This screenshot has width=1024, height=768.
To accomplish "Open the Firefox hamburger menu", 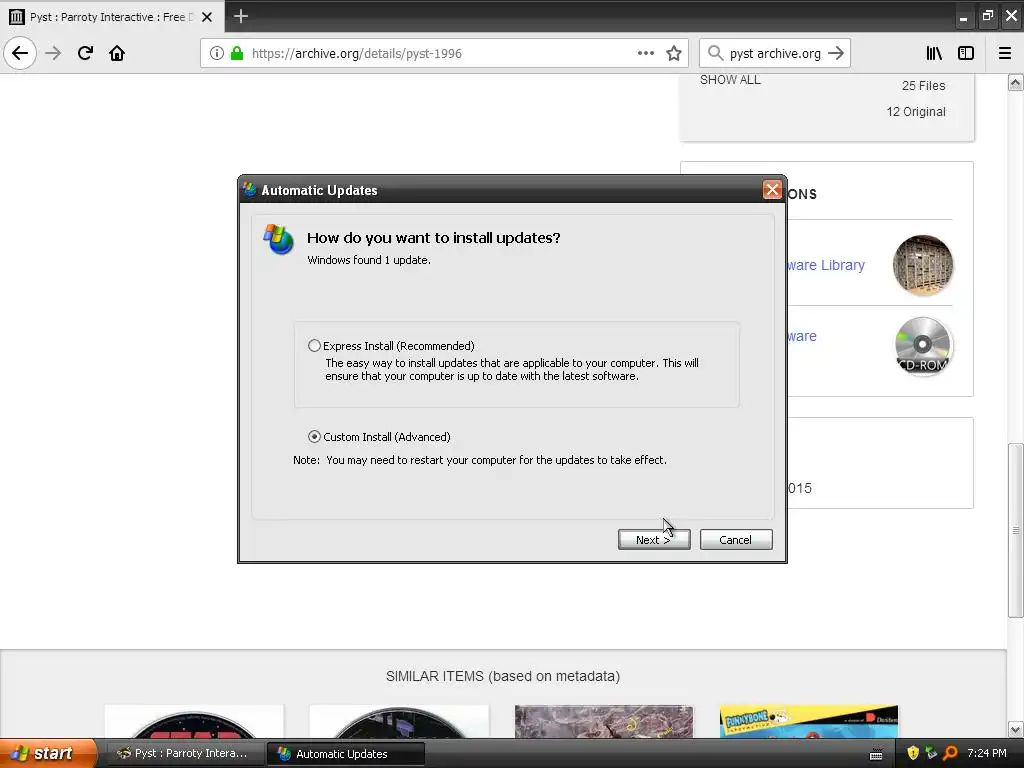I will coord(1005,53).
